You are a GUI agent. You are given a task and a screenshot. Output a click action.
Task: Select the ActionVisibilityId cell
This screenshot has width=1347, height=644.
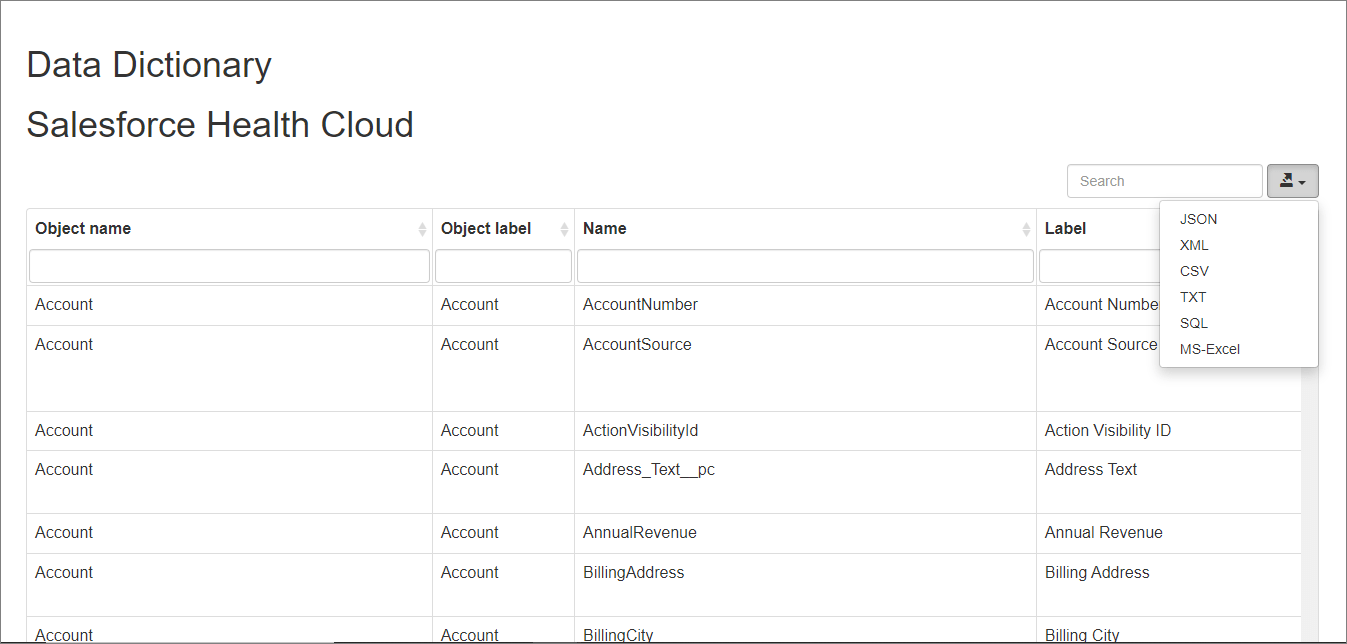tap(805, 431)
